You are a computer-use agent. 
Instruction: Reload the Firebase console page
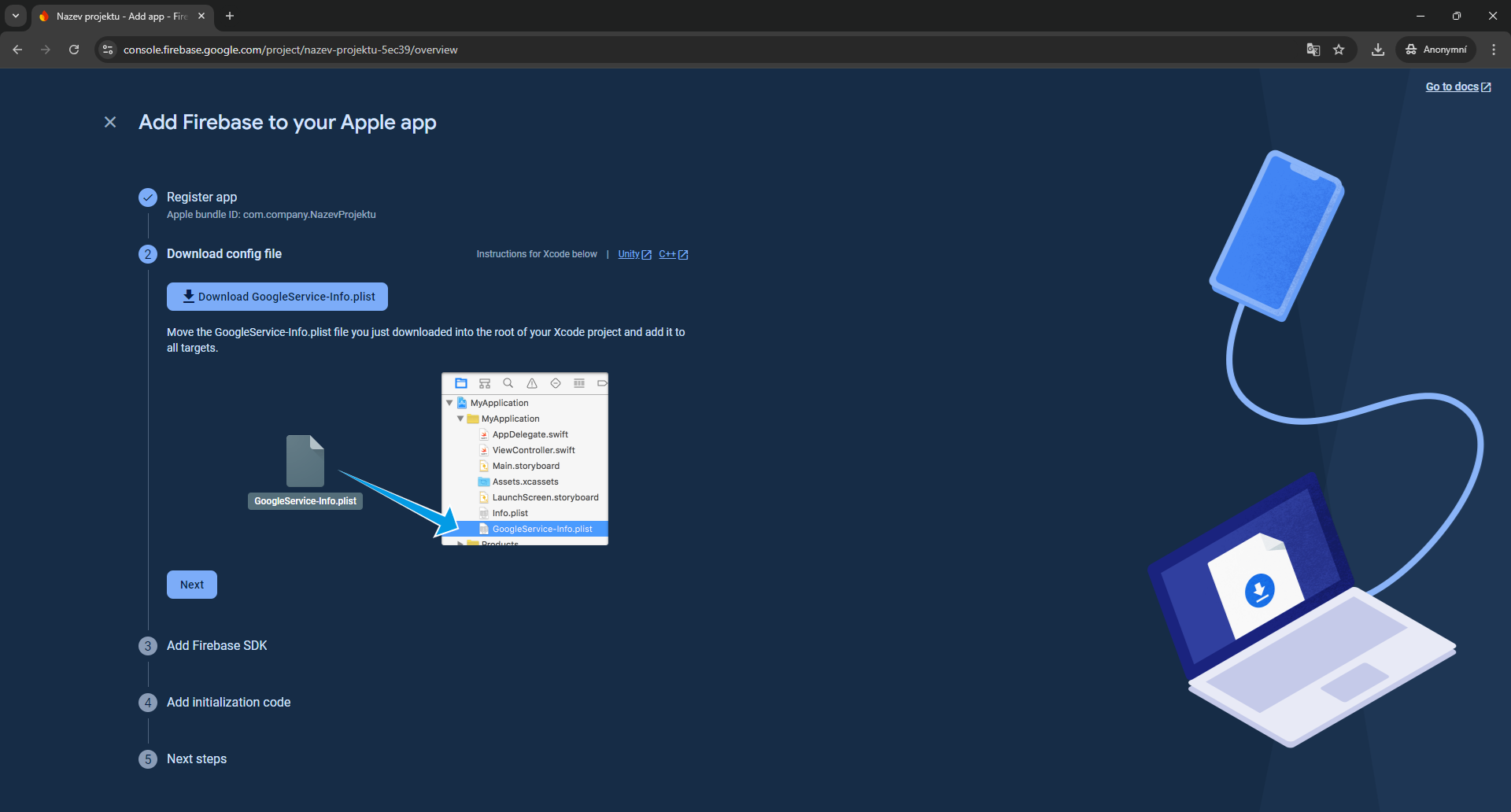(74, 50)
